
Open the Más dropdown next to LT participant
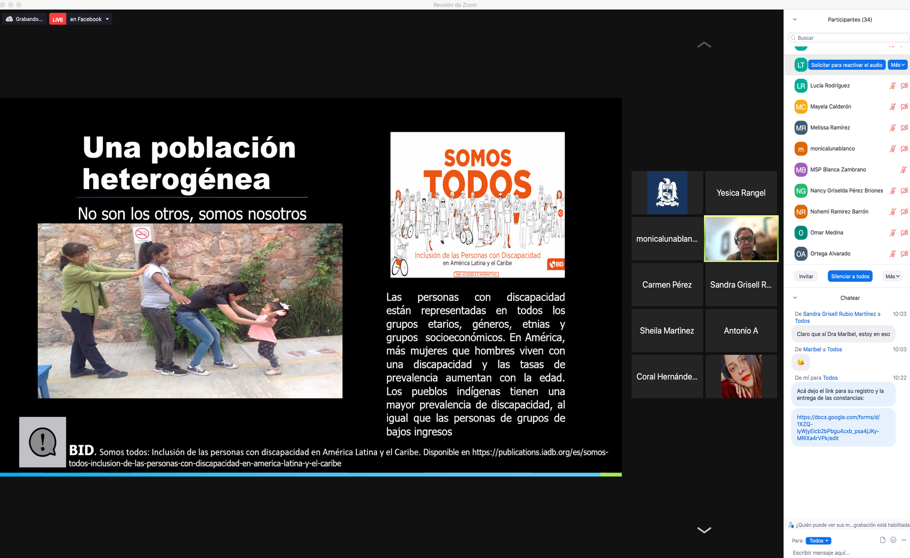pyautogui.click(x=897, y=65)
